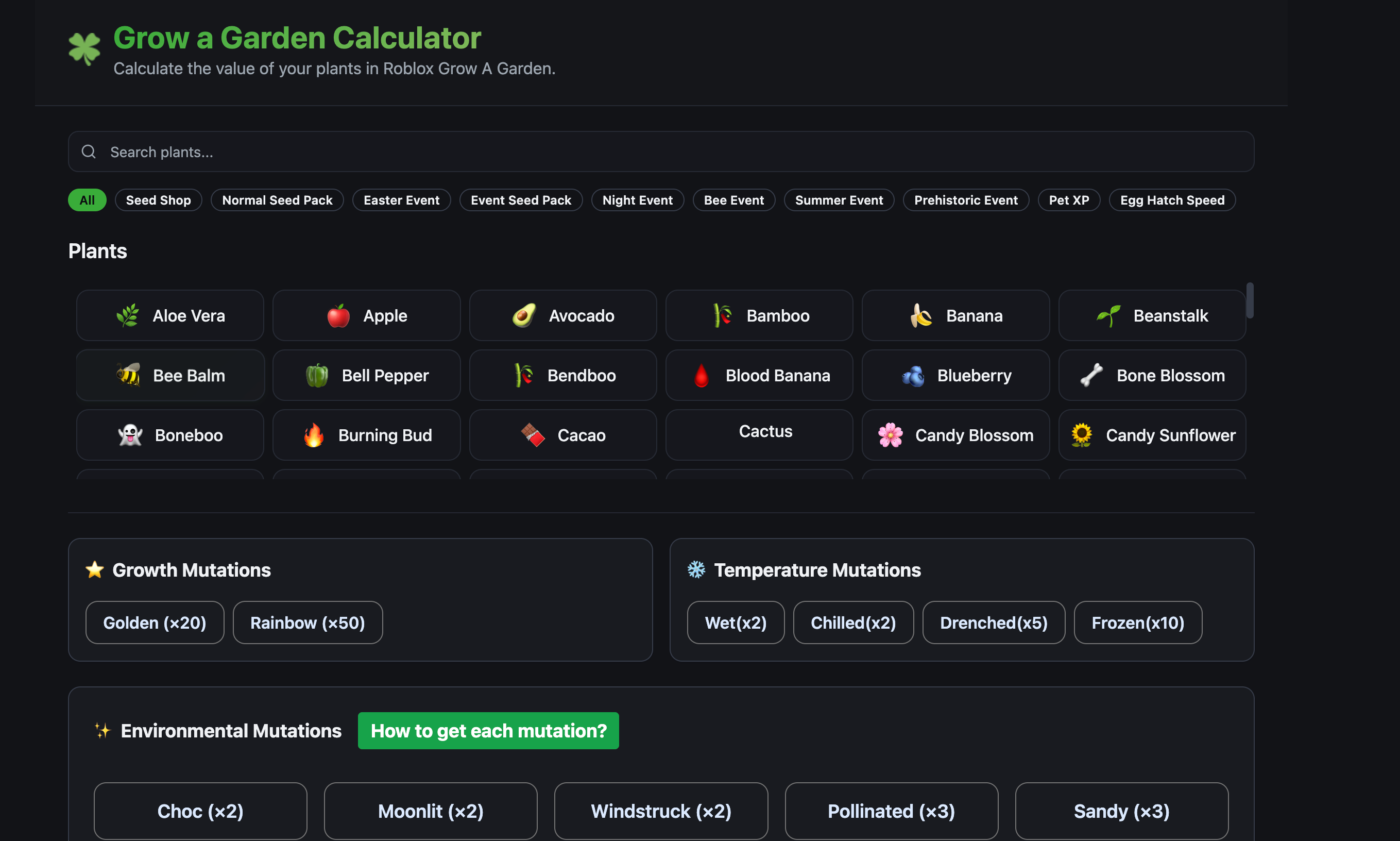This screenshot has height=841, width=1400.
Task: Click the Bendboo plant icon
Action: coord(523,375)
